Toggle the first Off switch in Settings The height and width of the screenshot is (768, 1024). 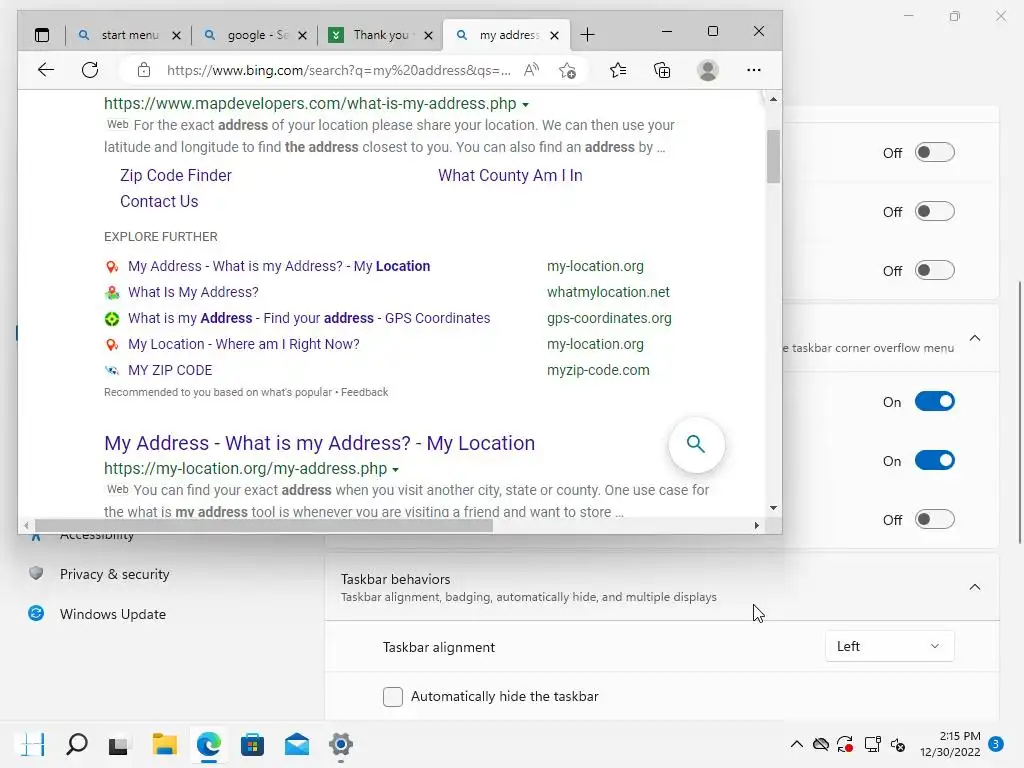(x=935, y=152)
